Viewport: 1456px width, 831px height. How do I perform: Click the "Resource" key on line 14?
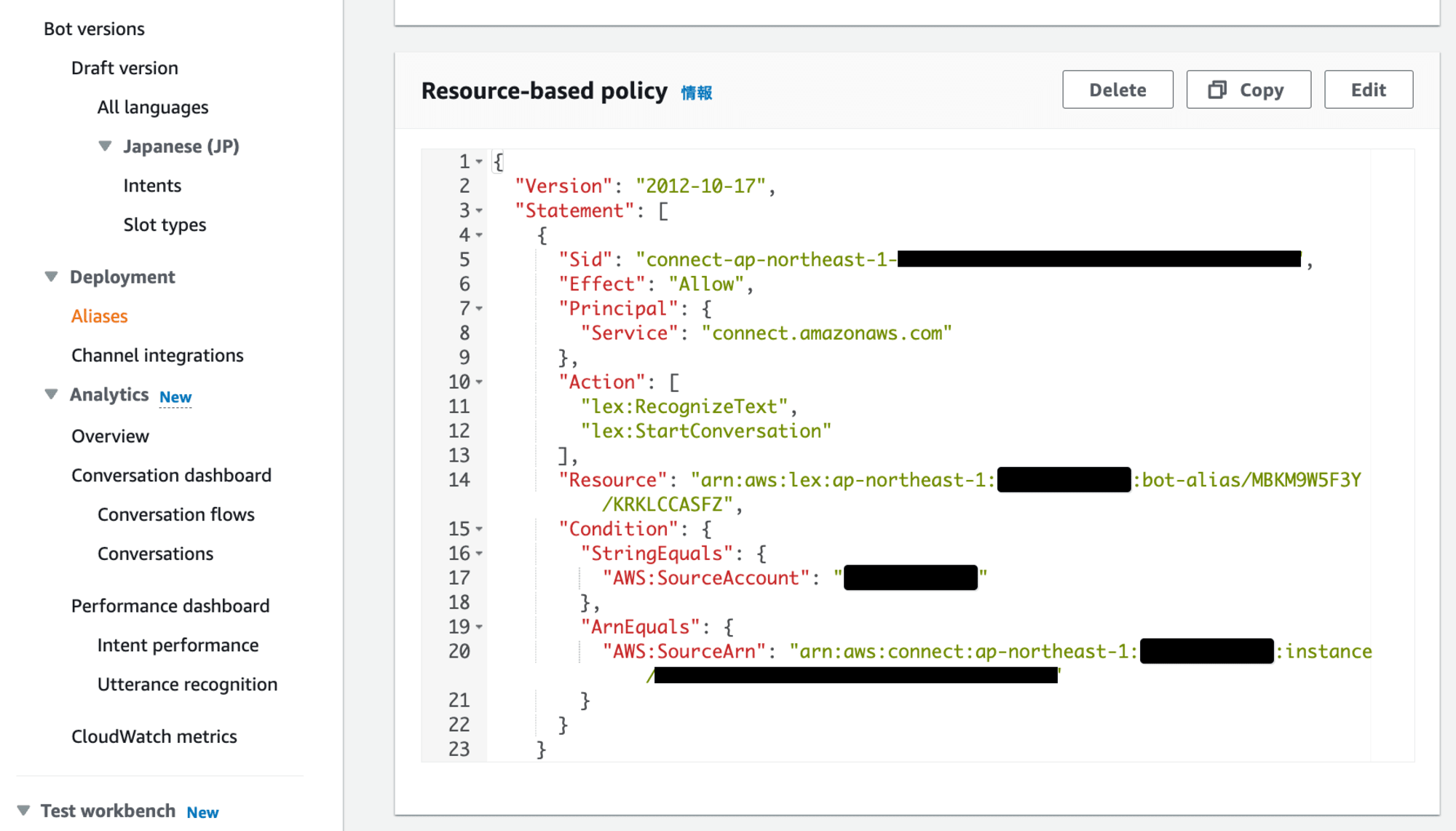tap(612, 480)
